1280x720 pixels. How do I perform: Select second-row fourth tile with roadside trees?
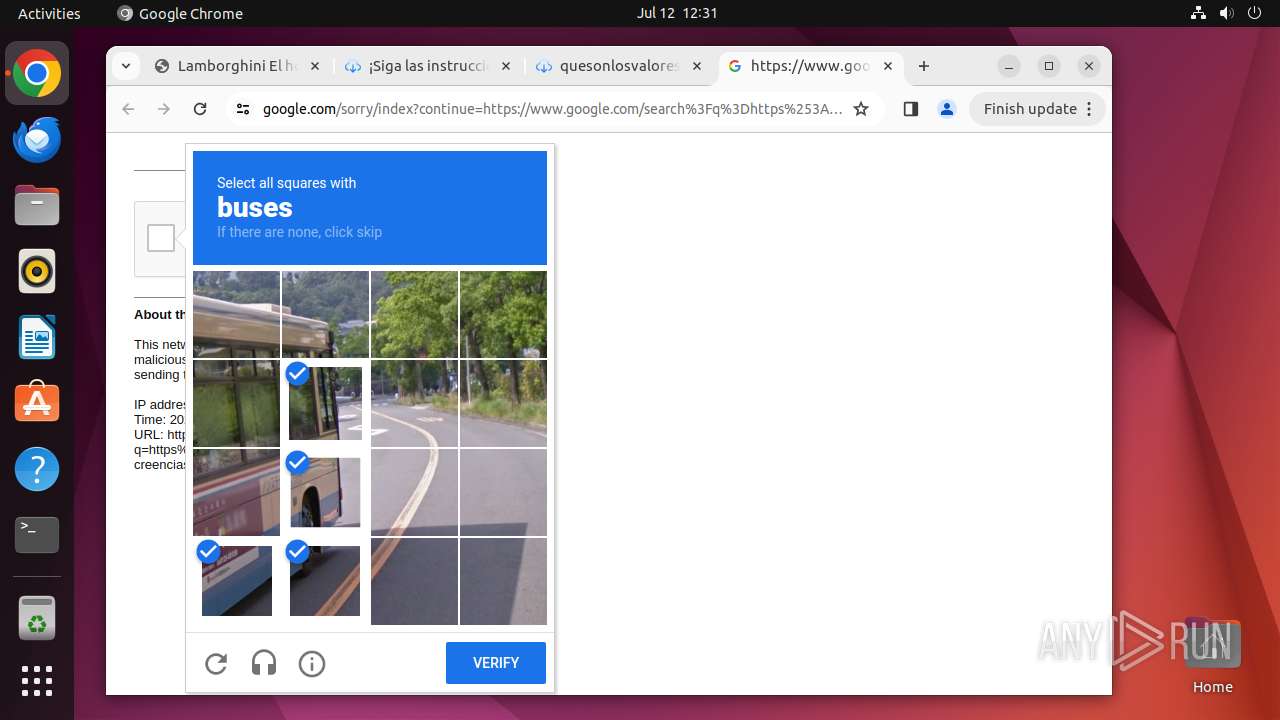pos(503,403)
